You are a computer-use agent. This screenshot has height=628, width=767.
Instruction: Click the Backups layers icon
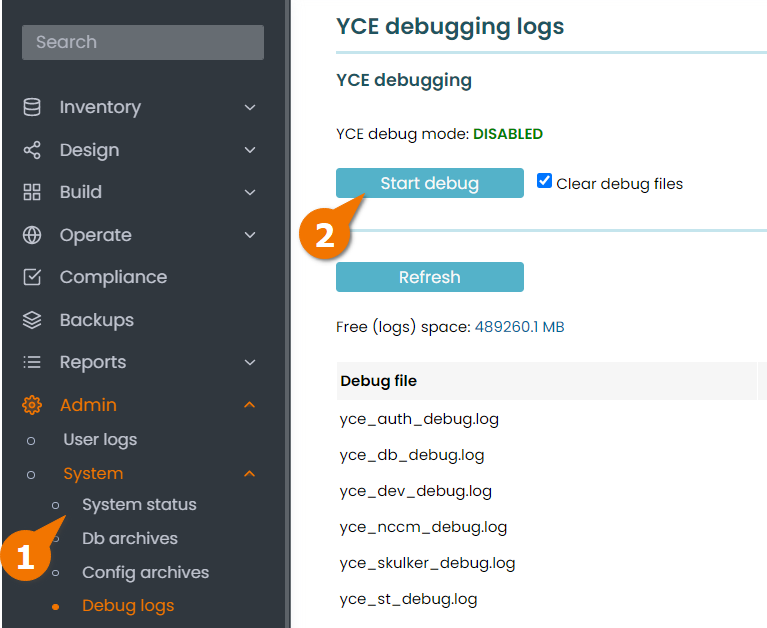(x=32, y=320)
